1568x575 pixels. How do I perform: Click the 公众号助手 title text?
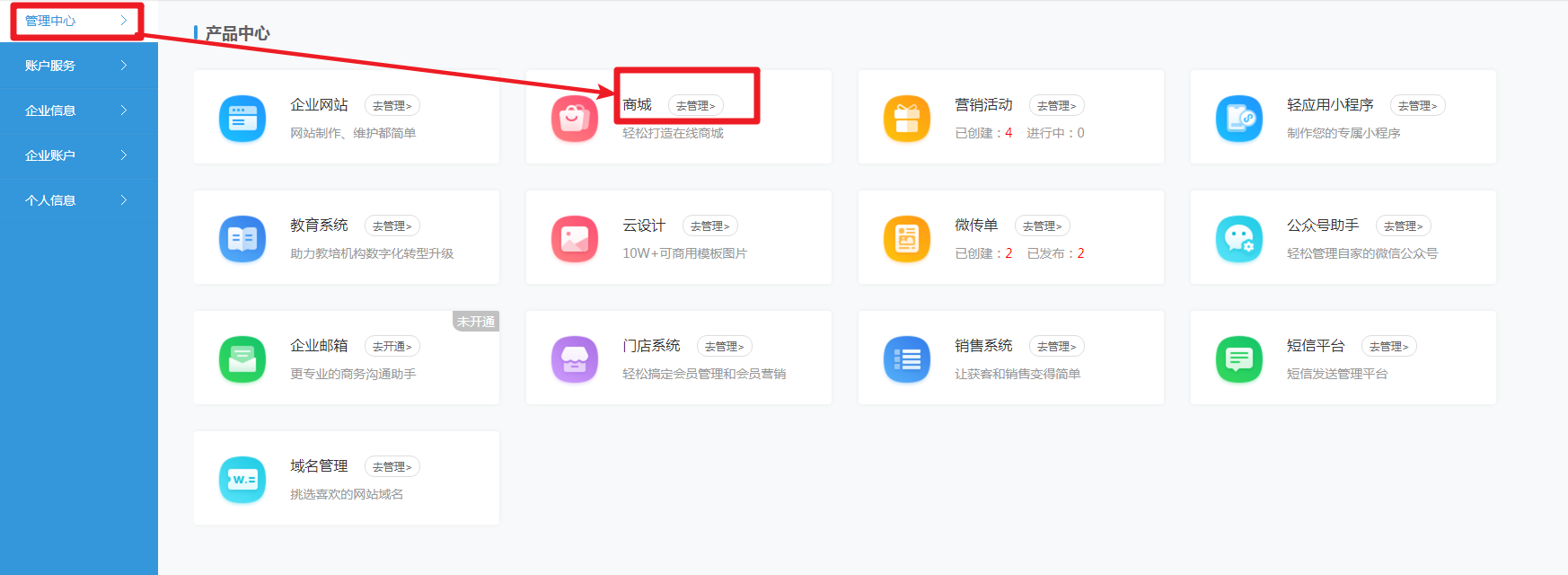point(1323,226)
